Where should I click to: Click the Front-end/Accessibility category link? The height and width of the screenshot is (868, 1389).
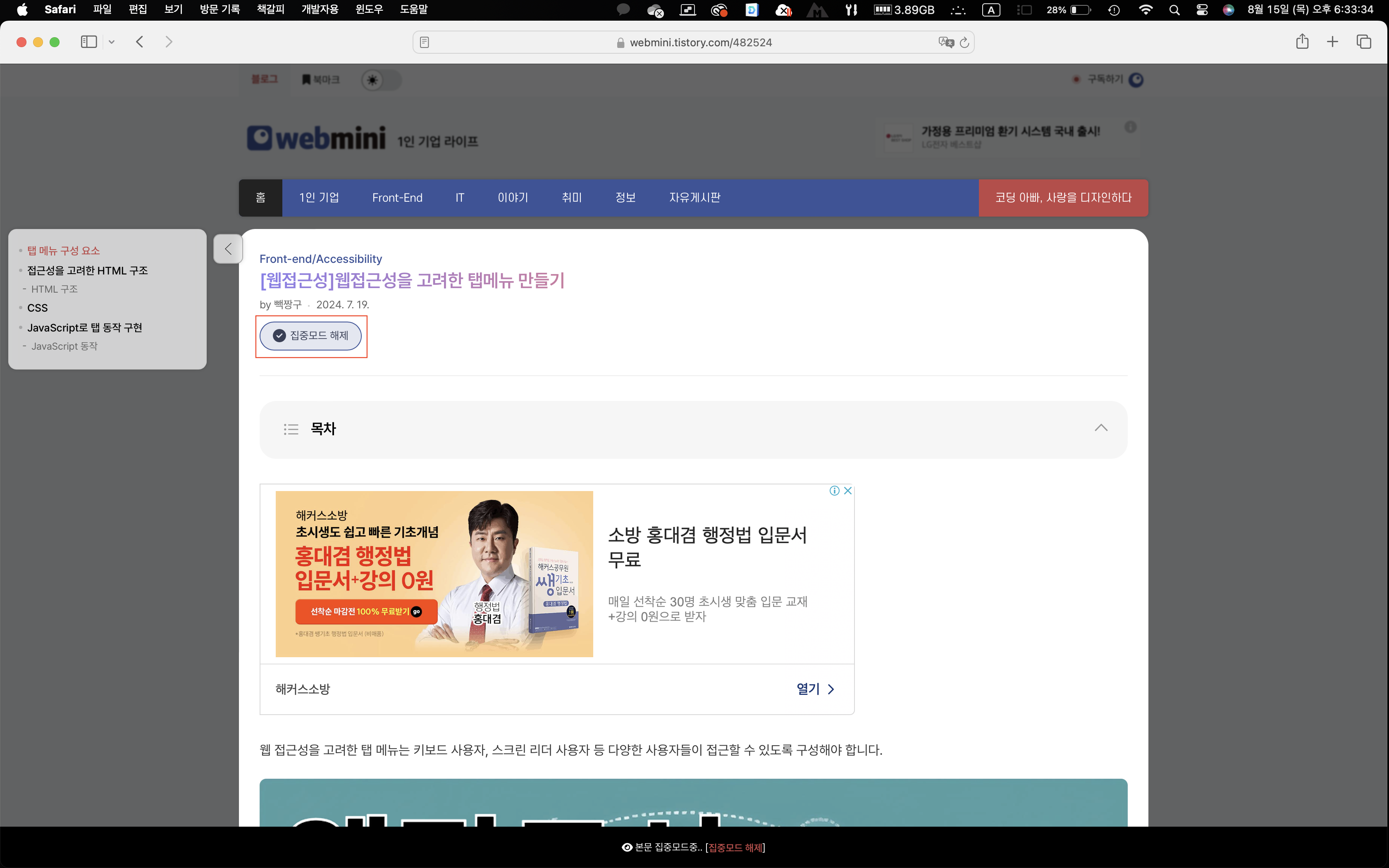point(320,259)
